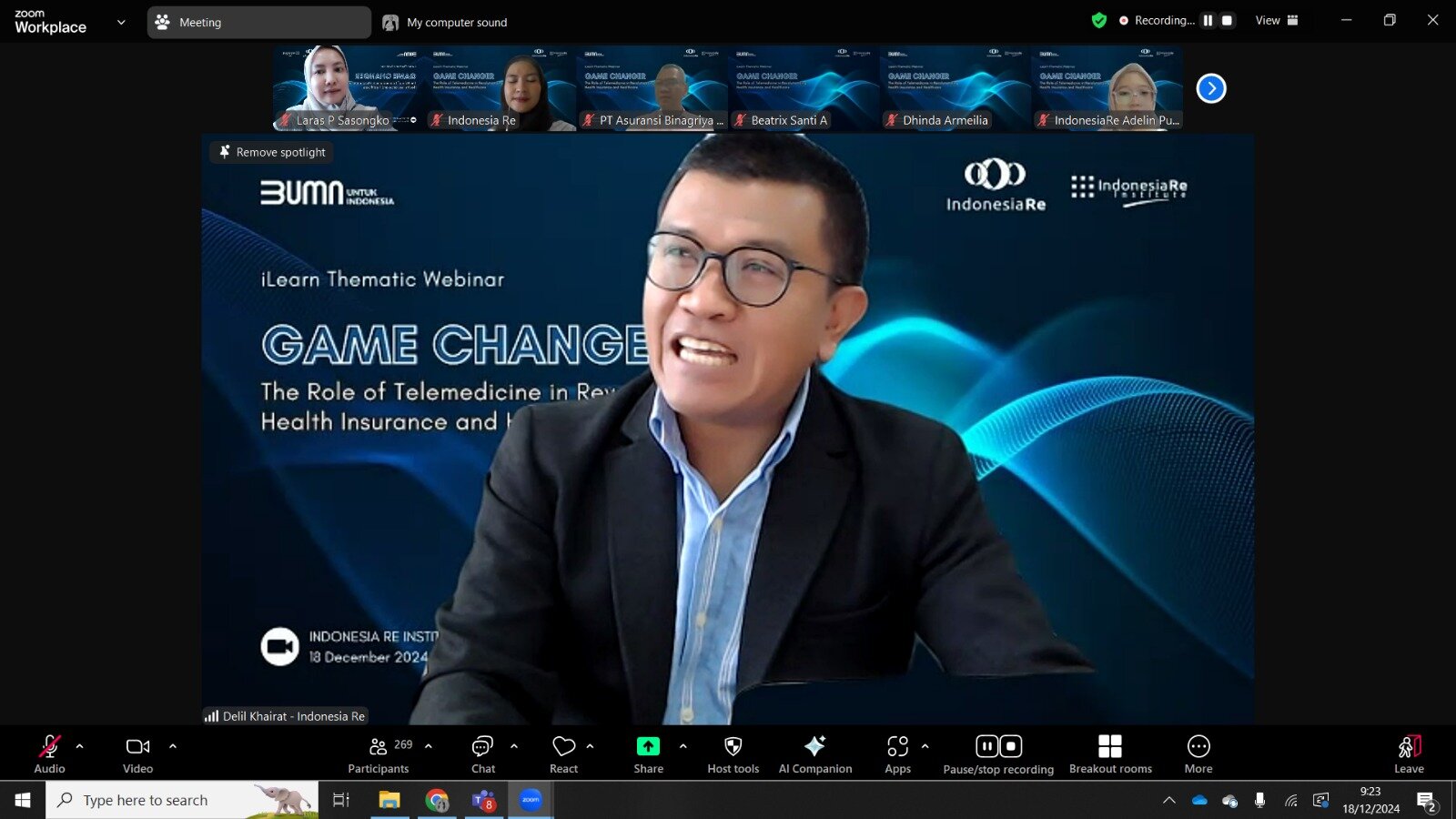Expand the share options arrow

(683, 746)
